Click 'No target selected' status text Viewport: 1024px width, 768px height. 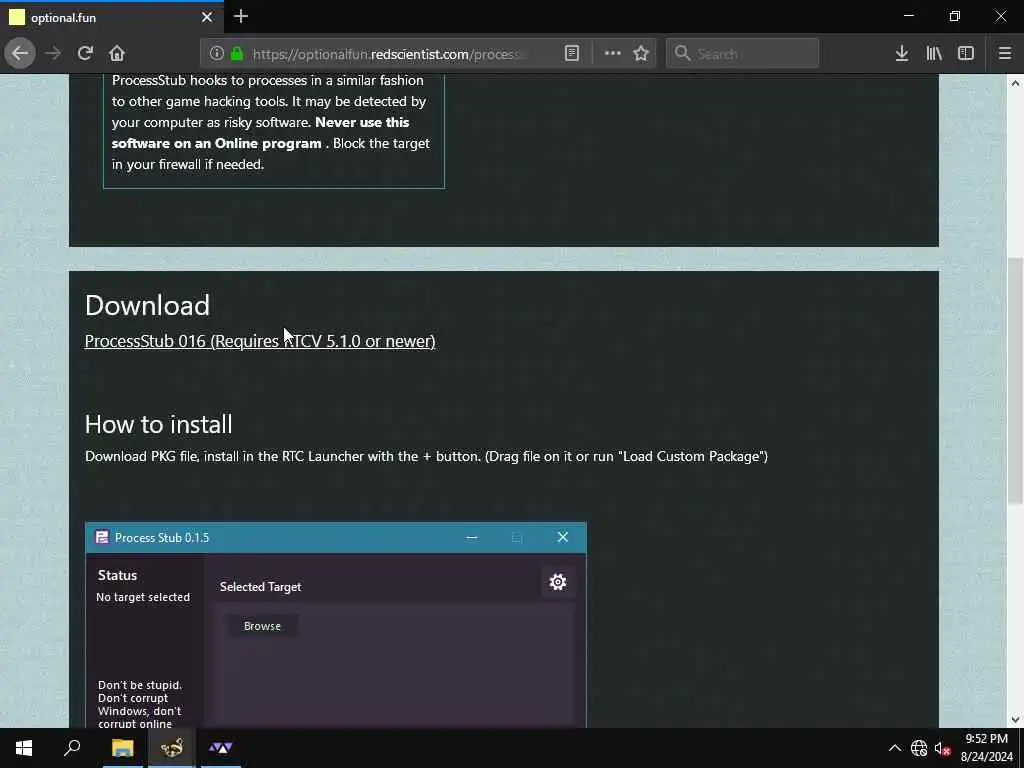[x=143, y=597]
